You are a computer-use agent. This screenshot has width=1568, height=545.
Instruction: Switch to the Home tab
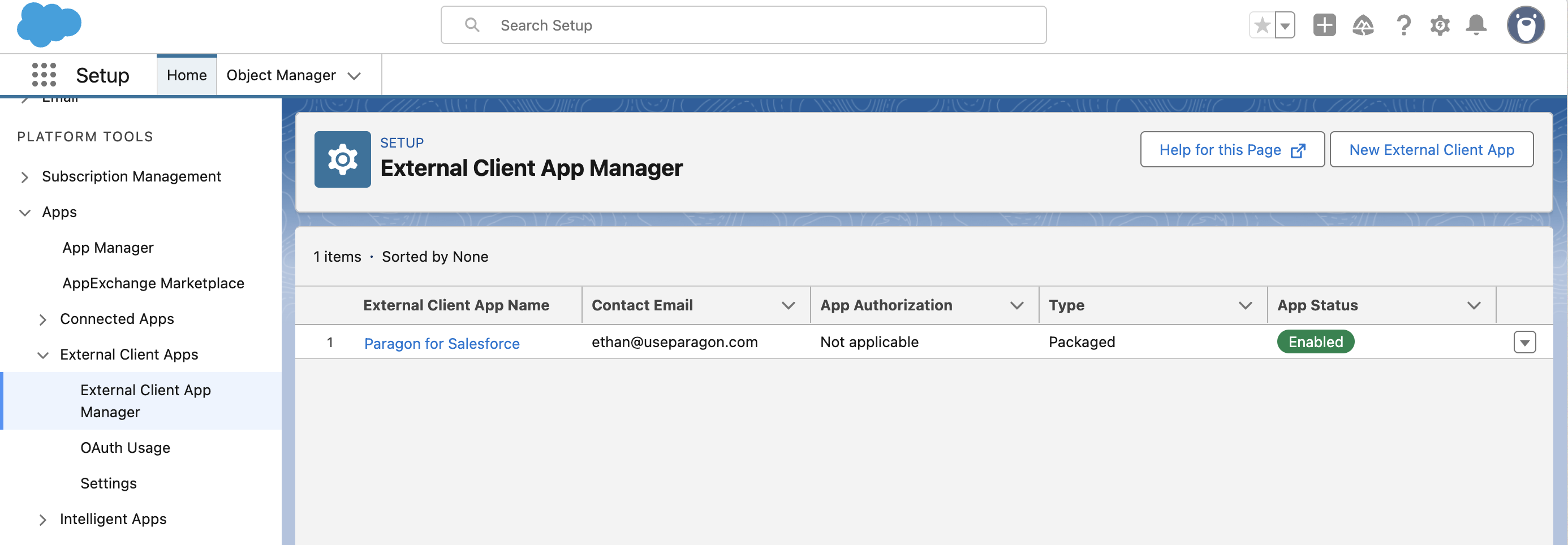click(186, 75)
